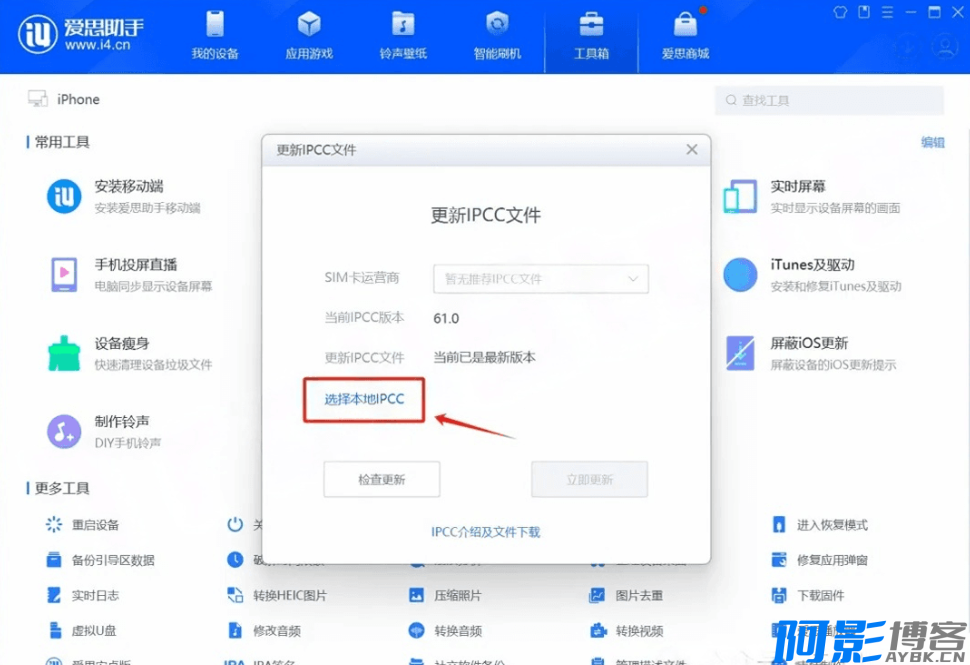Launch 手机投屏直播 tool icon
This screenshot has height=665, width=970.
coord(64,275)
